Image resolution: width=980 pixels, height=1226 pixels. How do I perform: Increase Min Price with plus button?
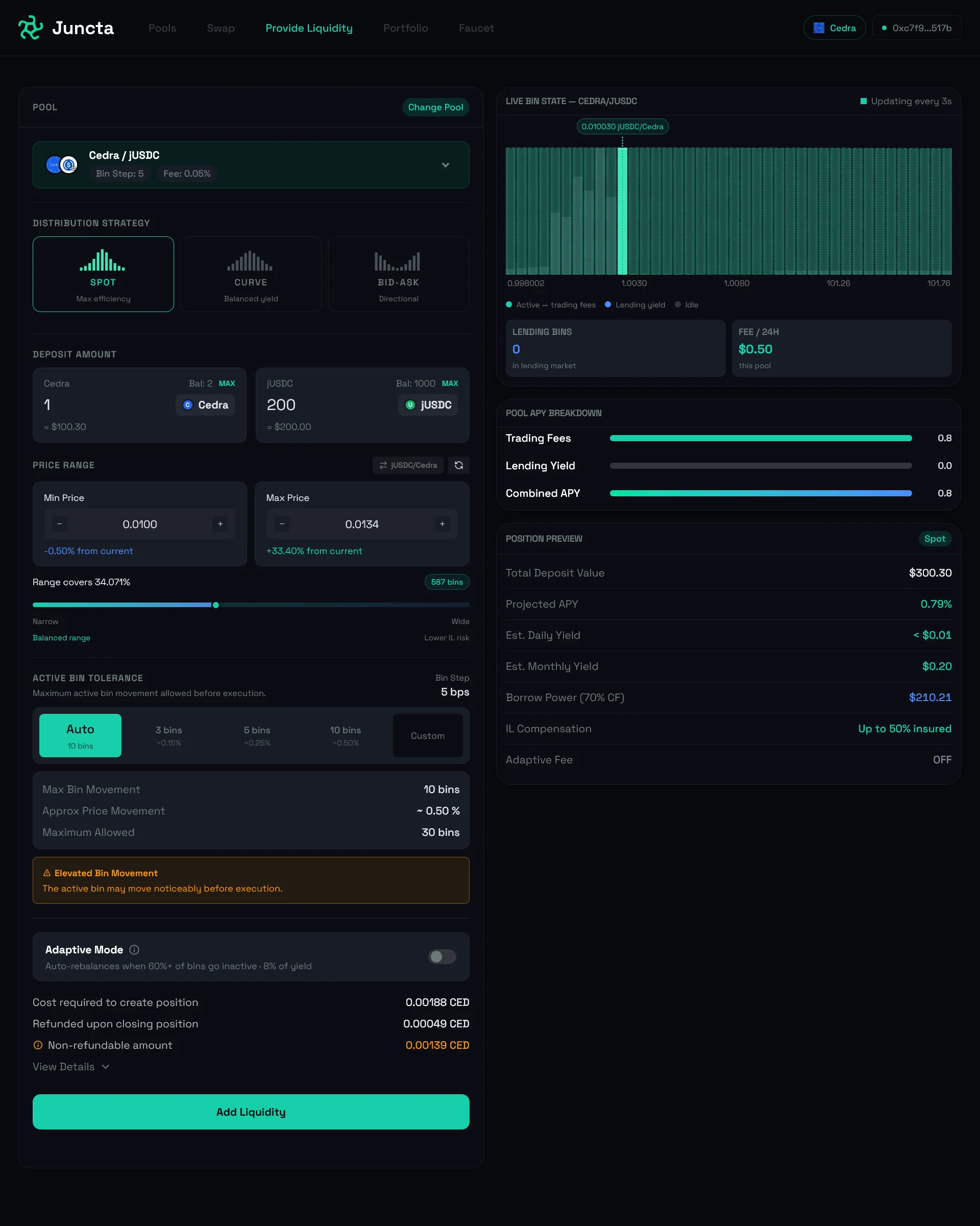coord(220,524)
